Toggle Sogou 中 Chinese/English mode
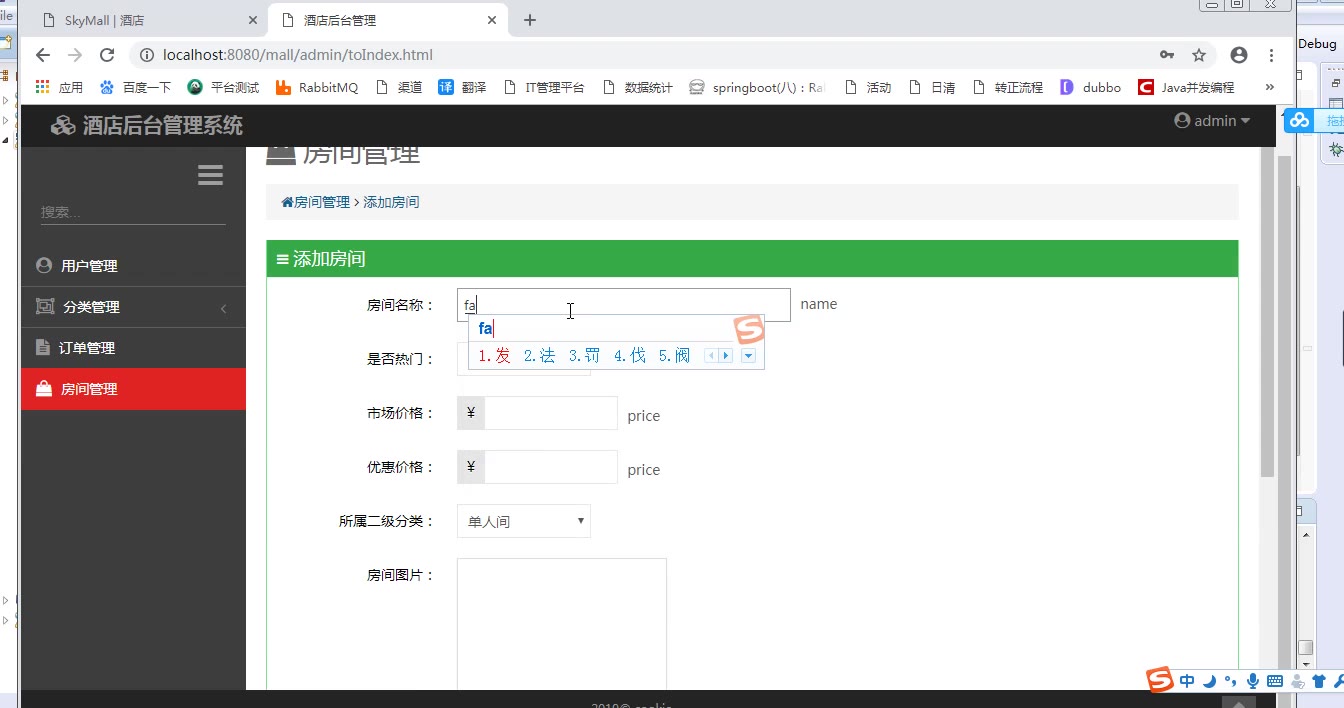 coord(1187,681)
